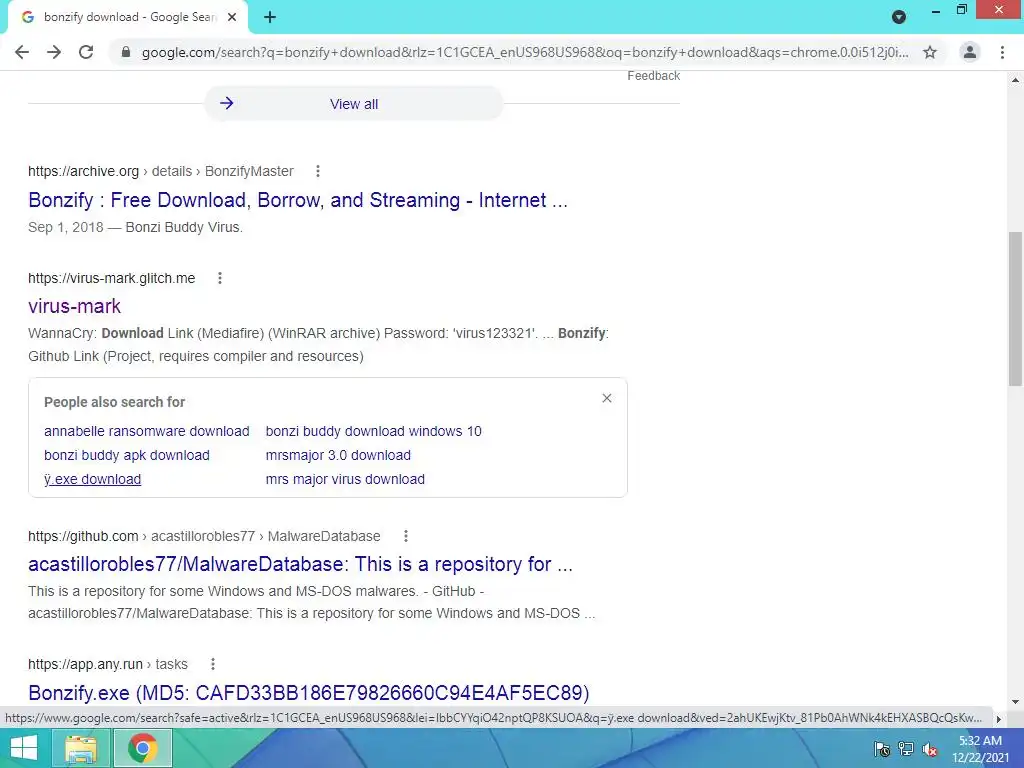Open the virus-mark result link
The width and height of the screenshot is (1024, 768).
tap(74, 306)
